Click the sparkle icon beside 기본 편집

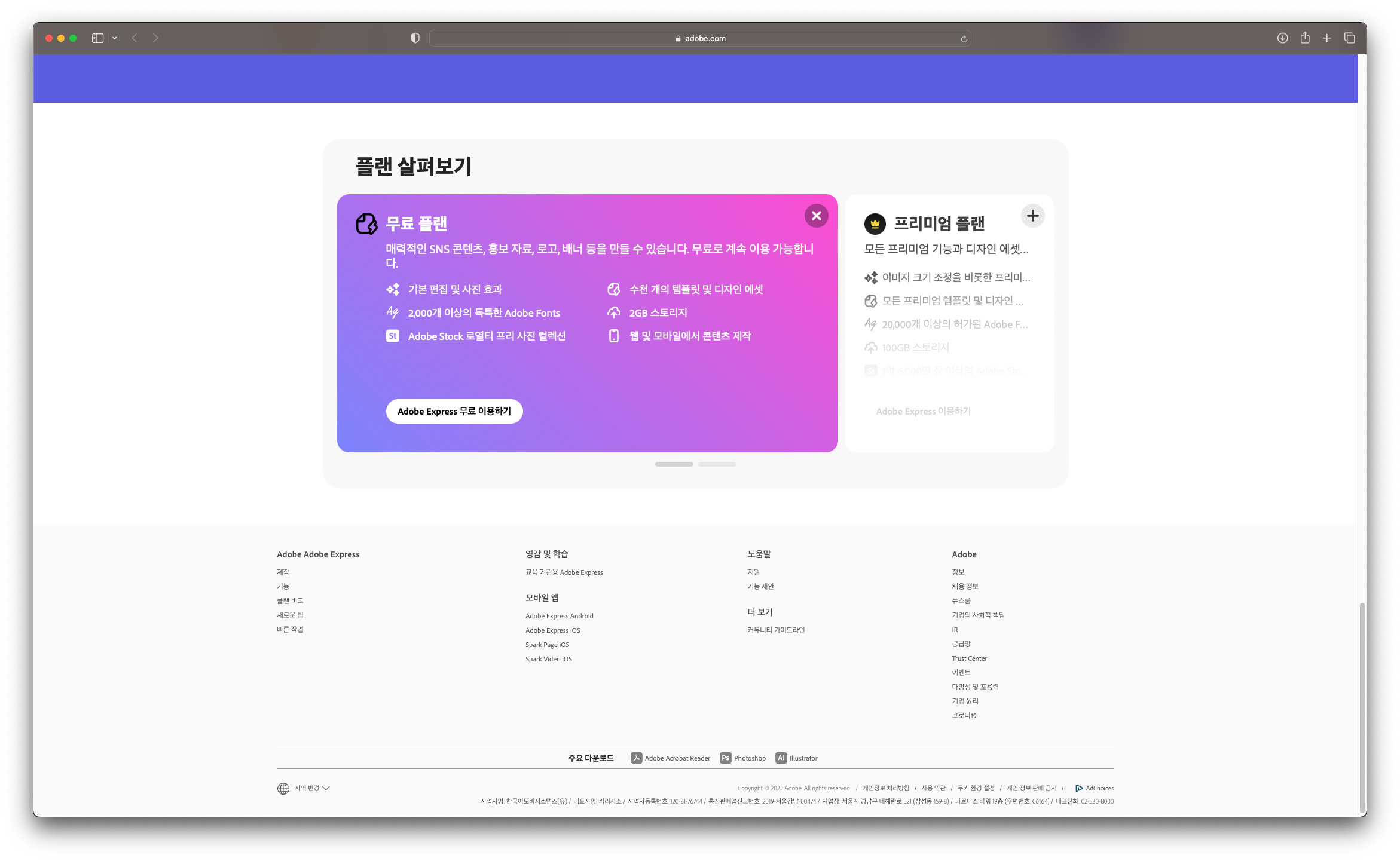tap(393, 289)
